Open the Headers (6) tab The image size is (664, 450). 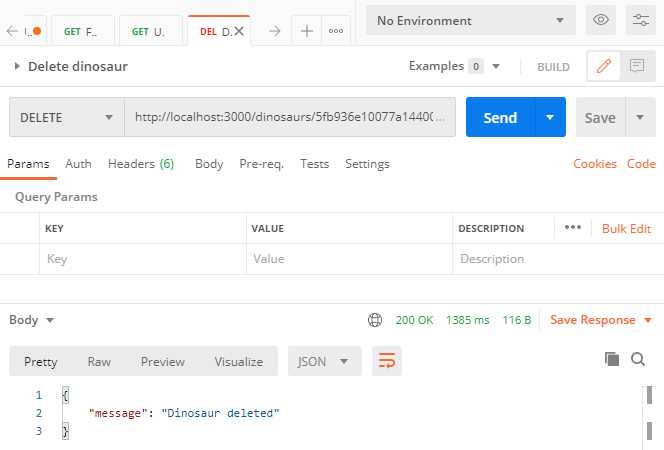point(141,164)
